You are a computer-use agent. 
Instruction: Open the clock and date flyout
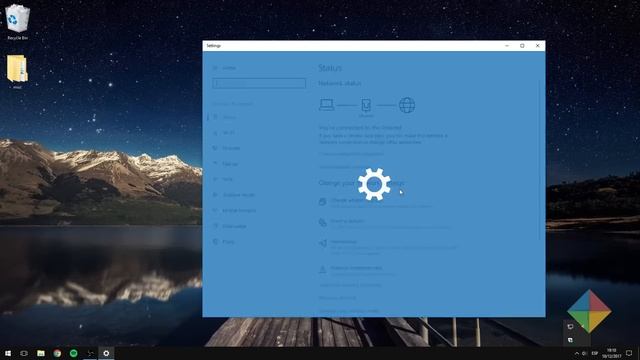click(x=611, y=353)
